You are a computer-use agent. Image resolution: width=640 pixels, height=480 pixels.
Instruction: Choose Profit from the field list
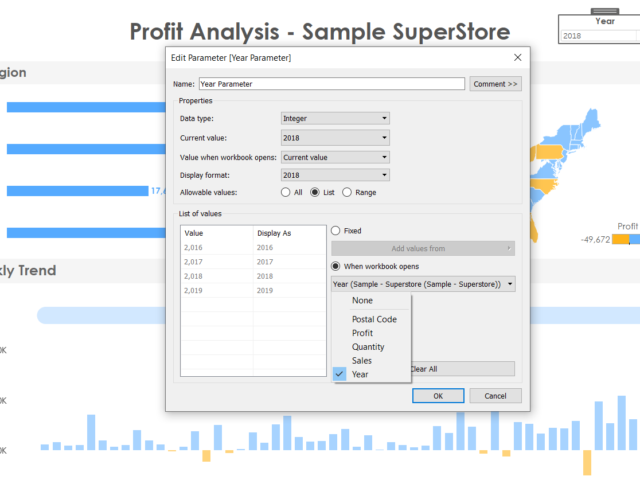pyautogui.click(x=362, y=333)
